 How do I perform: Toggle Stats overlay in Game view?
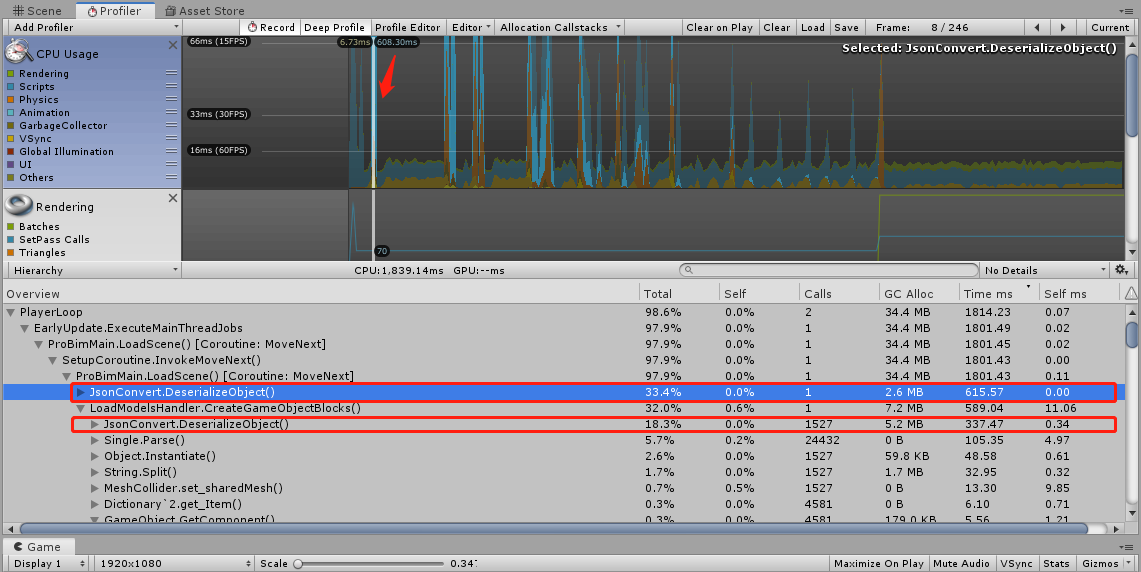tap(1056, 563)
